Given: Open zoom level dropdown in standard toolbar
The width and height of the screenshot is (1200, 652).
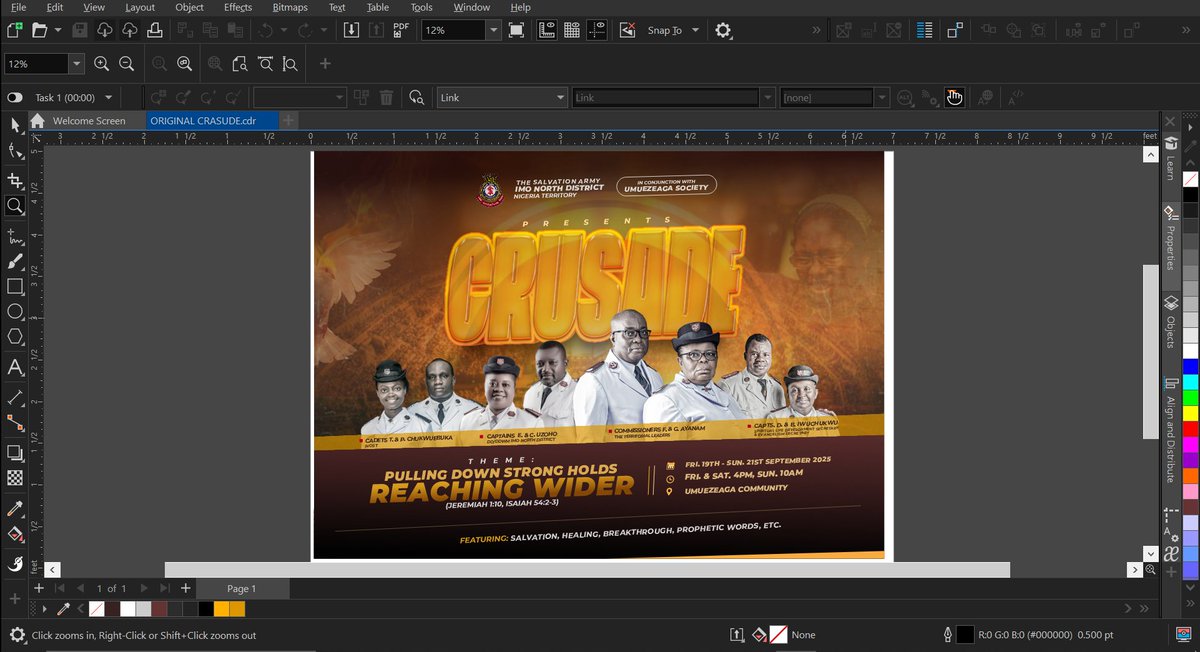Looking at the screenshot, I should pyautogui.click(x=493, y=31).
